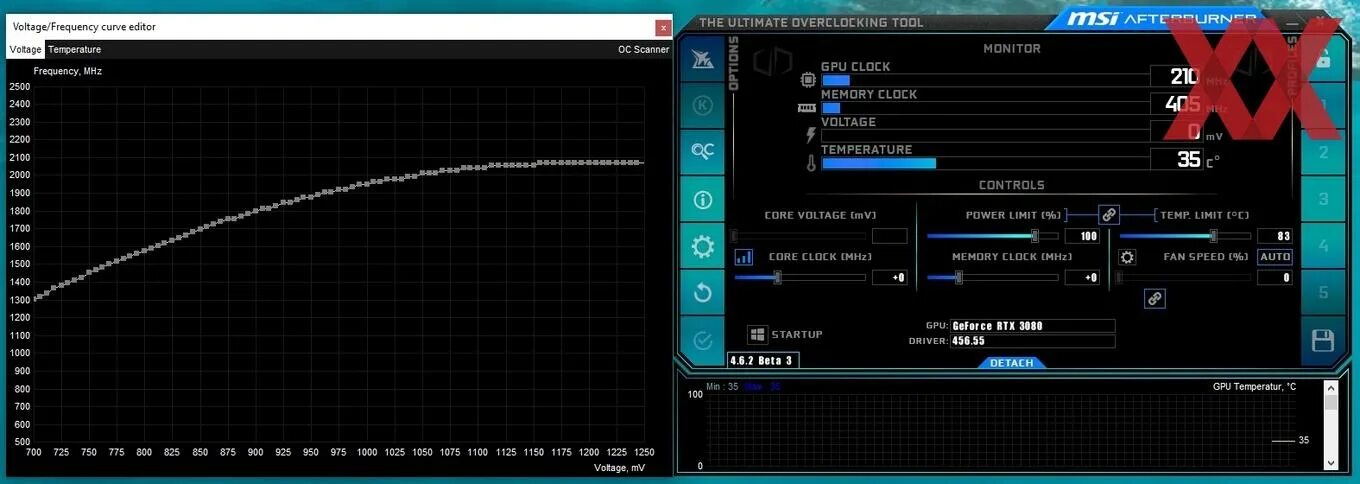Viewport: 1360px width, 484px height.
Task: Click the Power Limit slider handle
Action: [x=1035, y=236]
